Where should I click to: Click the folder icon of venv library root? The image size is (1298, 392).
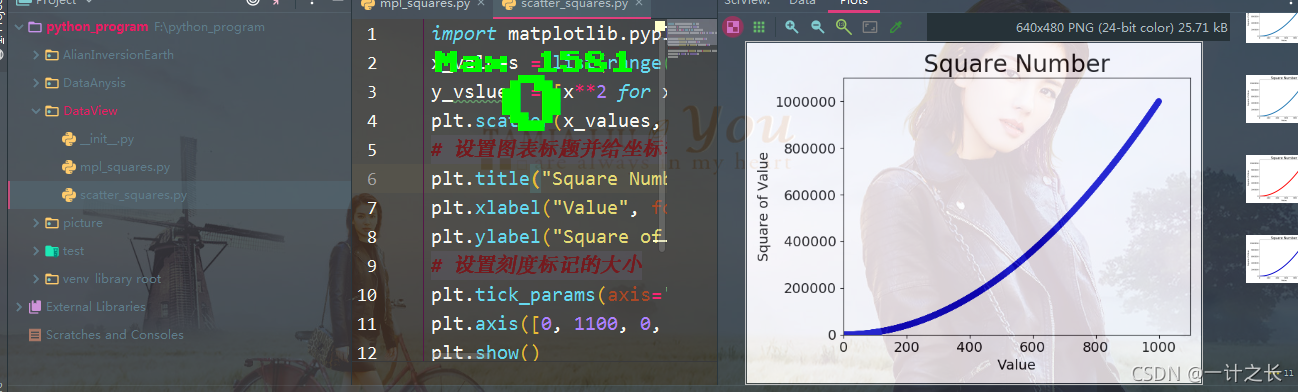[52, 279]
